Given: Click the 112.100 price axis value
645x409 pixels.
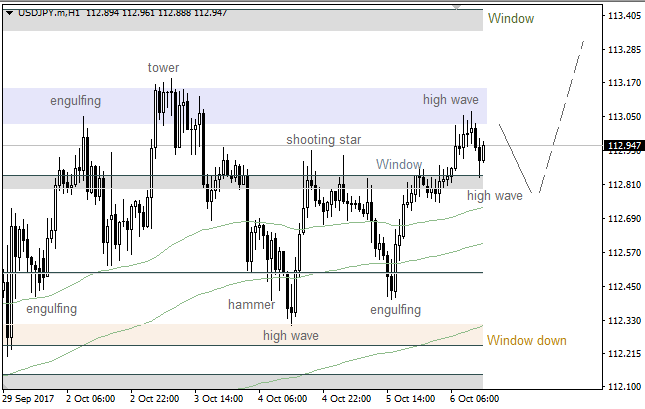Looking at the screenshot, I should [x=624, y=387].
